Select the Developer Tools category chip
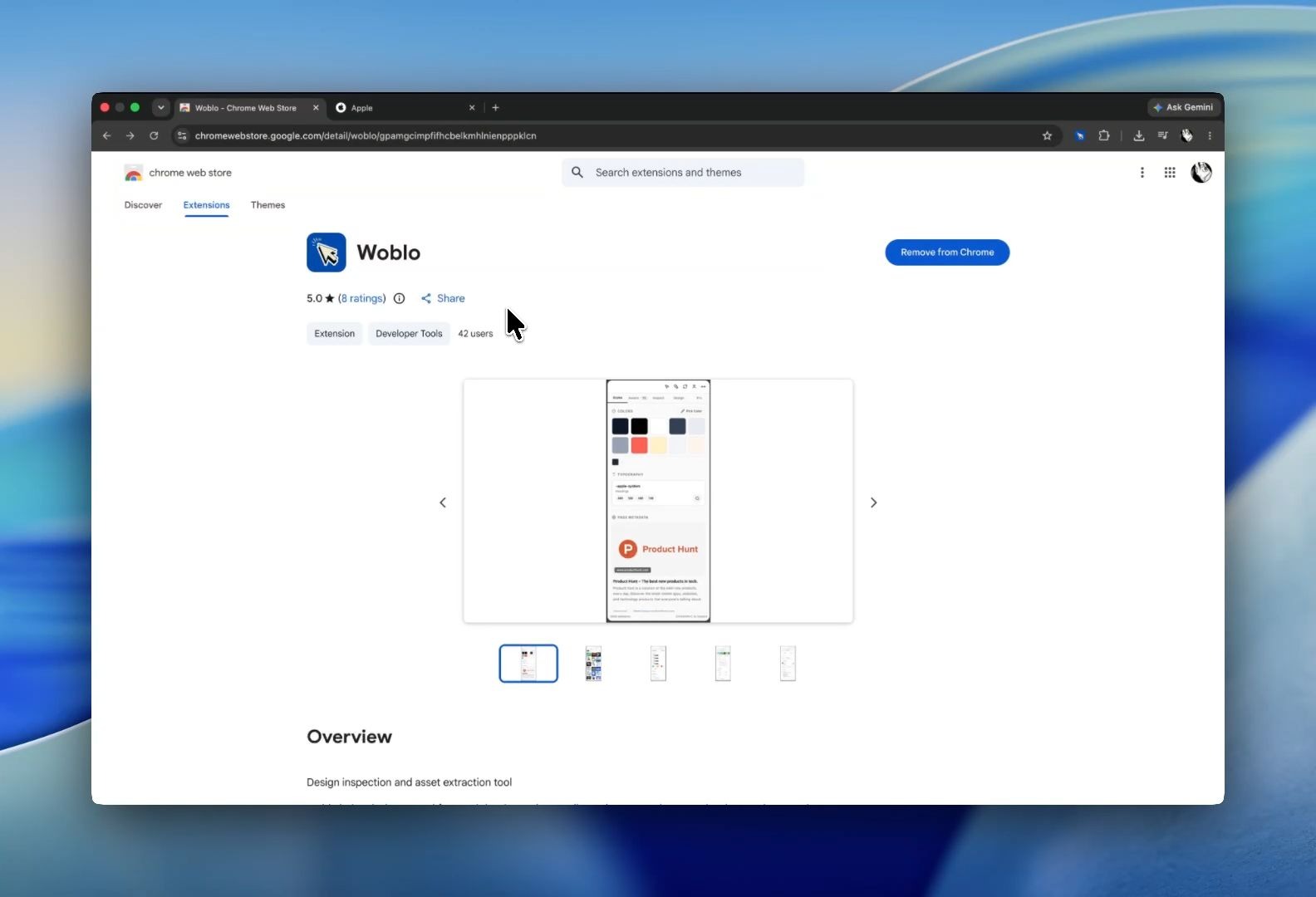1316x897 pixels. click(409, 334)
